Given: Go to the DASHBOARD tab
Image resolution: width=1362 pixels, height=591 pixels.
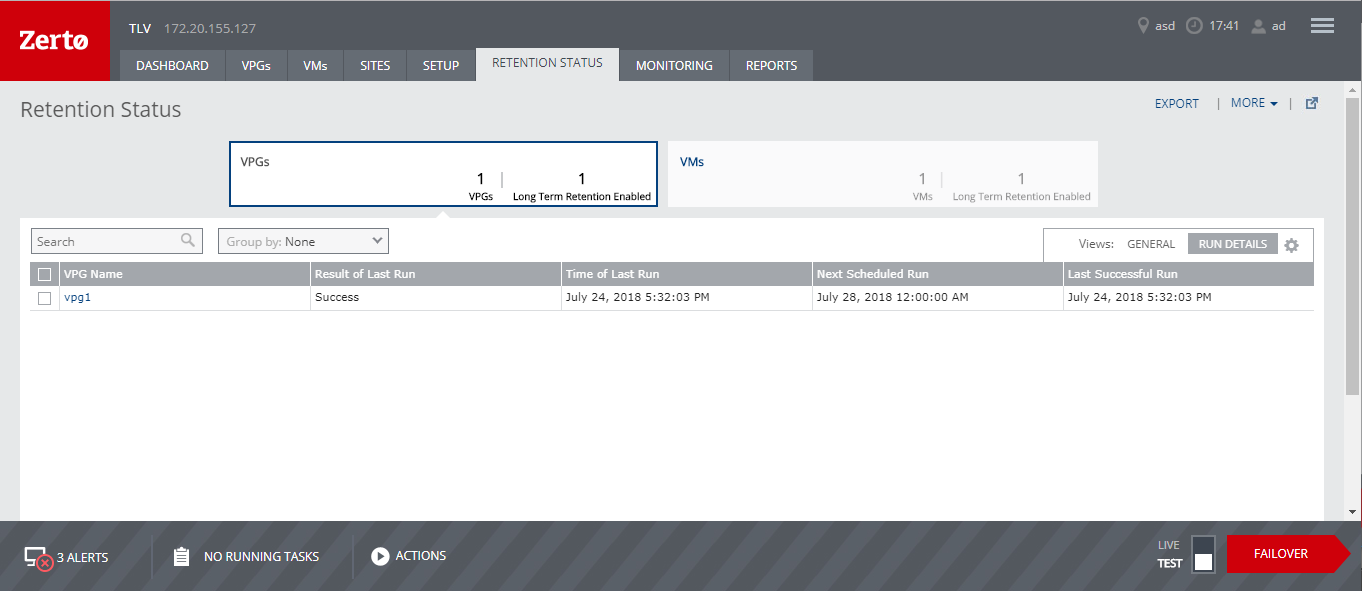Looking at the screenshot, I should [x=172, y=65].
